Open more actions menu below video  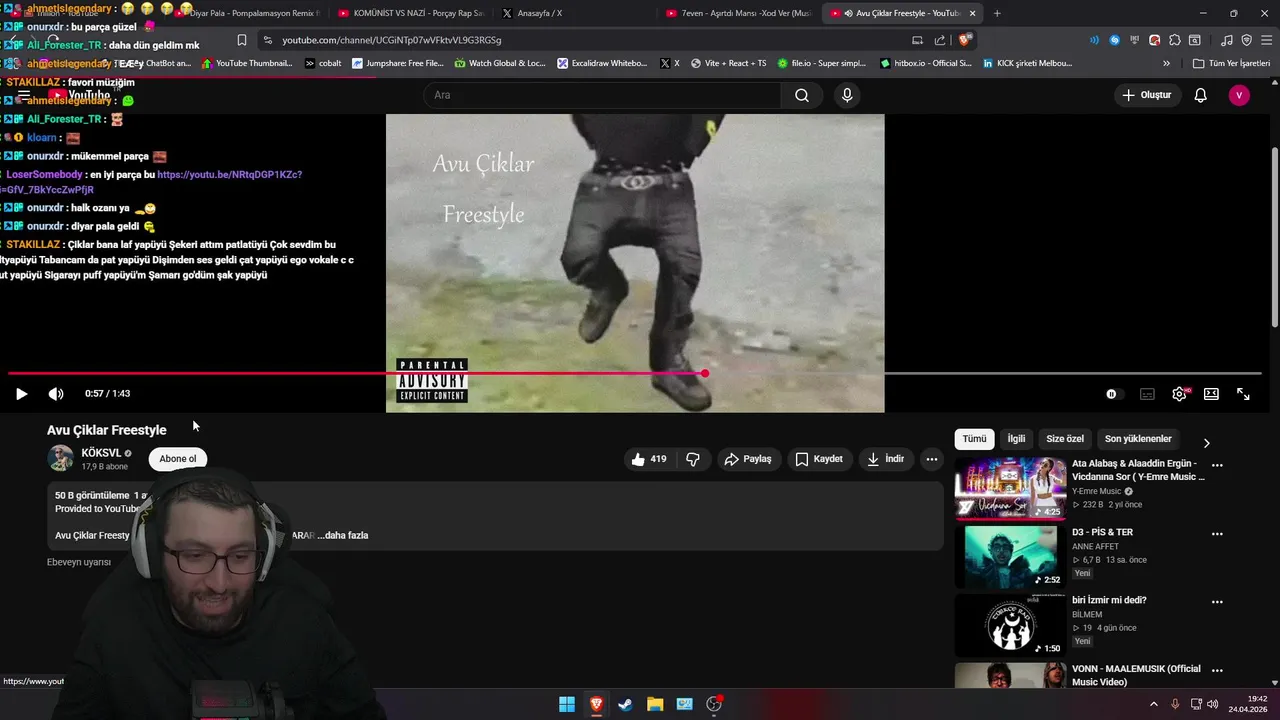pyautogui.click(x=931, y=459)
